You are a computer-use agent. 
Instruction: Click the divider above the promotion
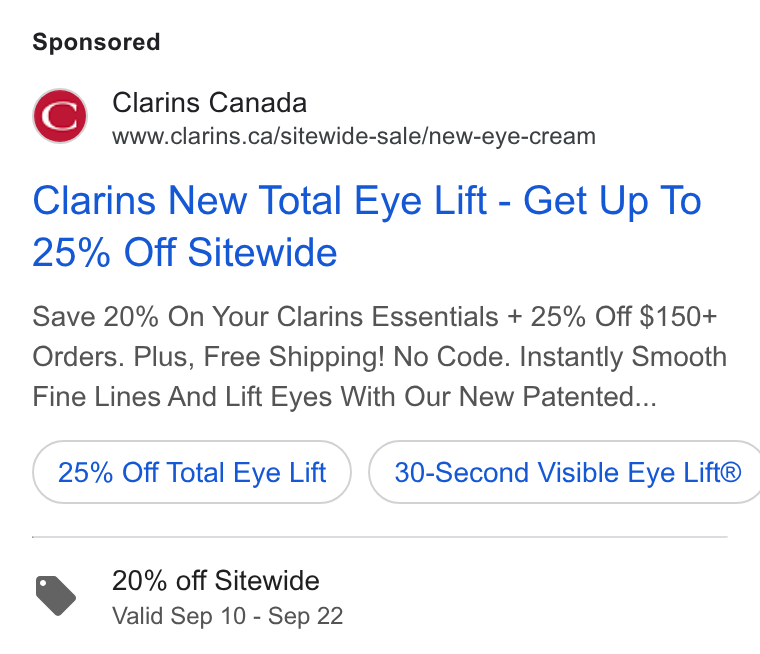380,537
